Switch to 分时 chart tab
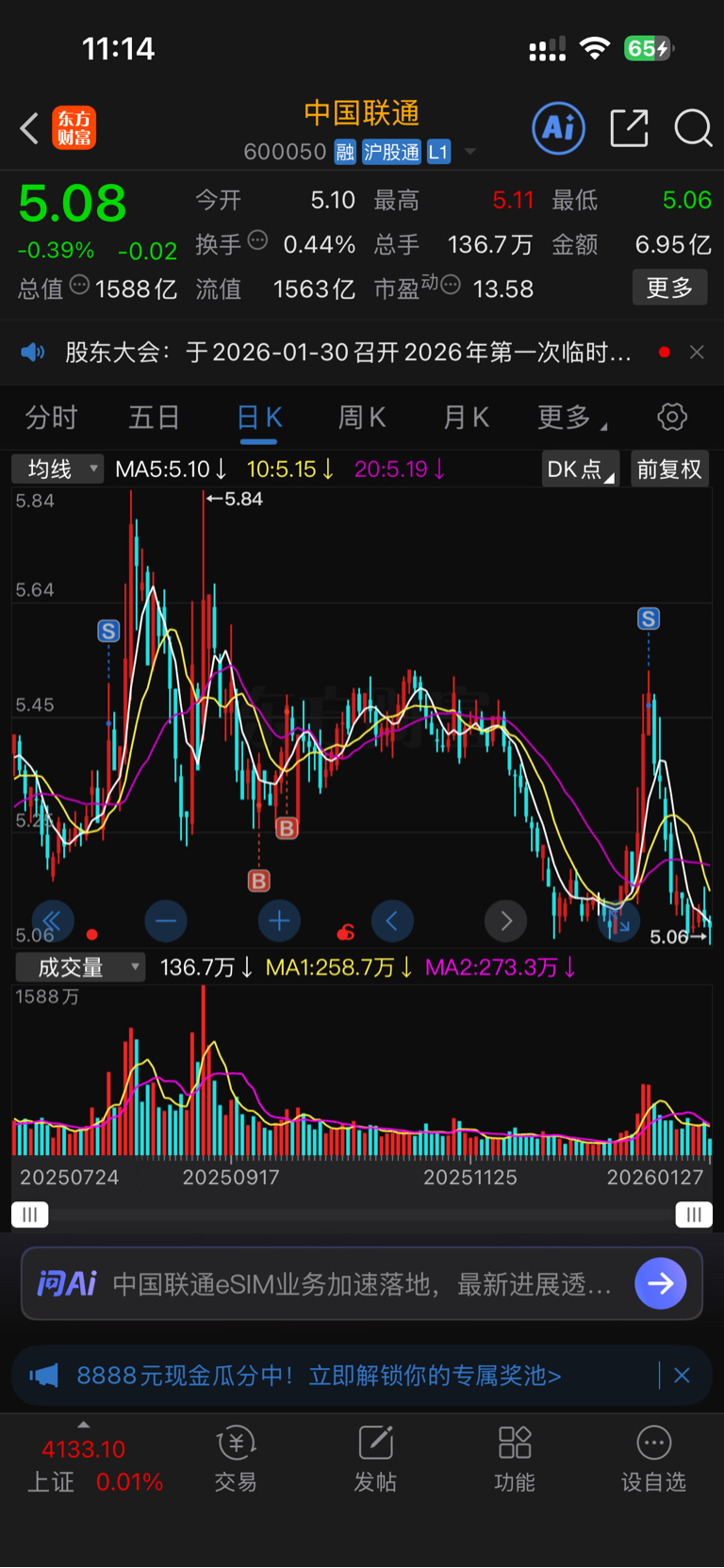724x1568 pixels. tap(51, 417)
